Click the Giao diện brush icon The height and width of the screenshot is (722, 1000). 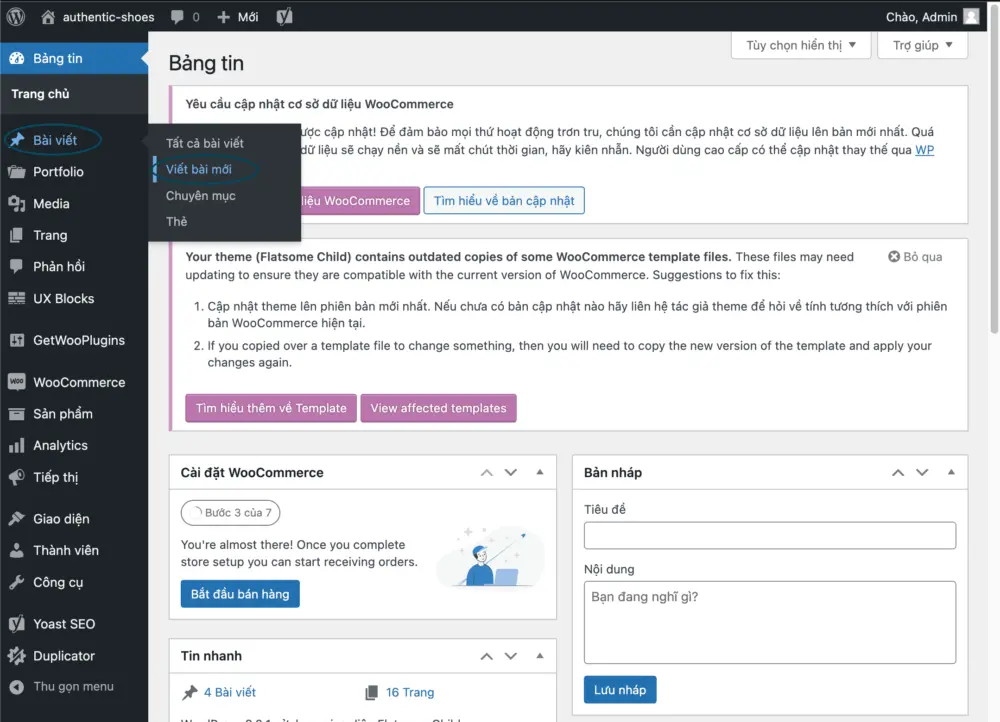(x=17, y=519)
